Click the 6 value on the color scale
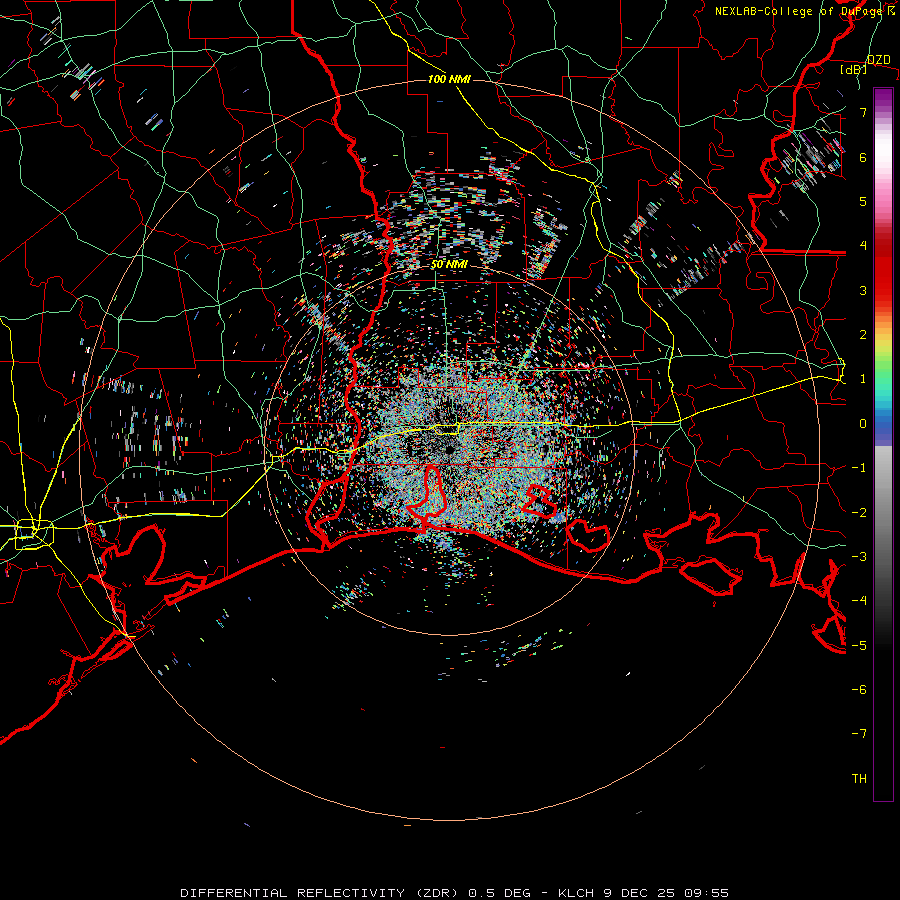The width and height of the screenshot is (900, 900). pyautogui.click(x=863, y=157)
